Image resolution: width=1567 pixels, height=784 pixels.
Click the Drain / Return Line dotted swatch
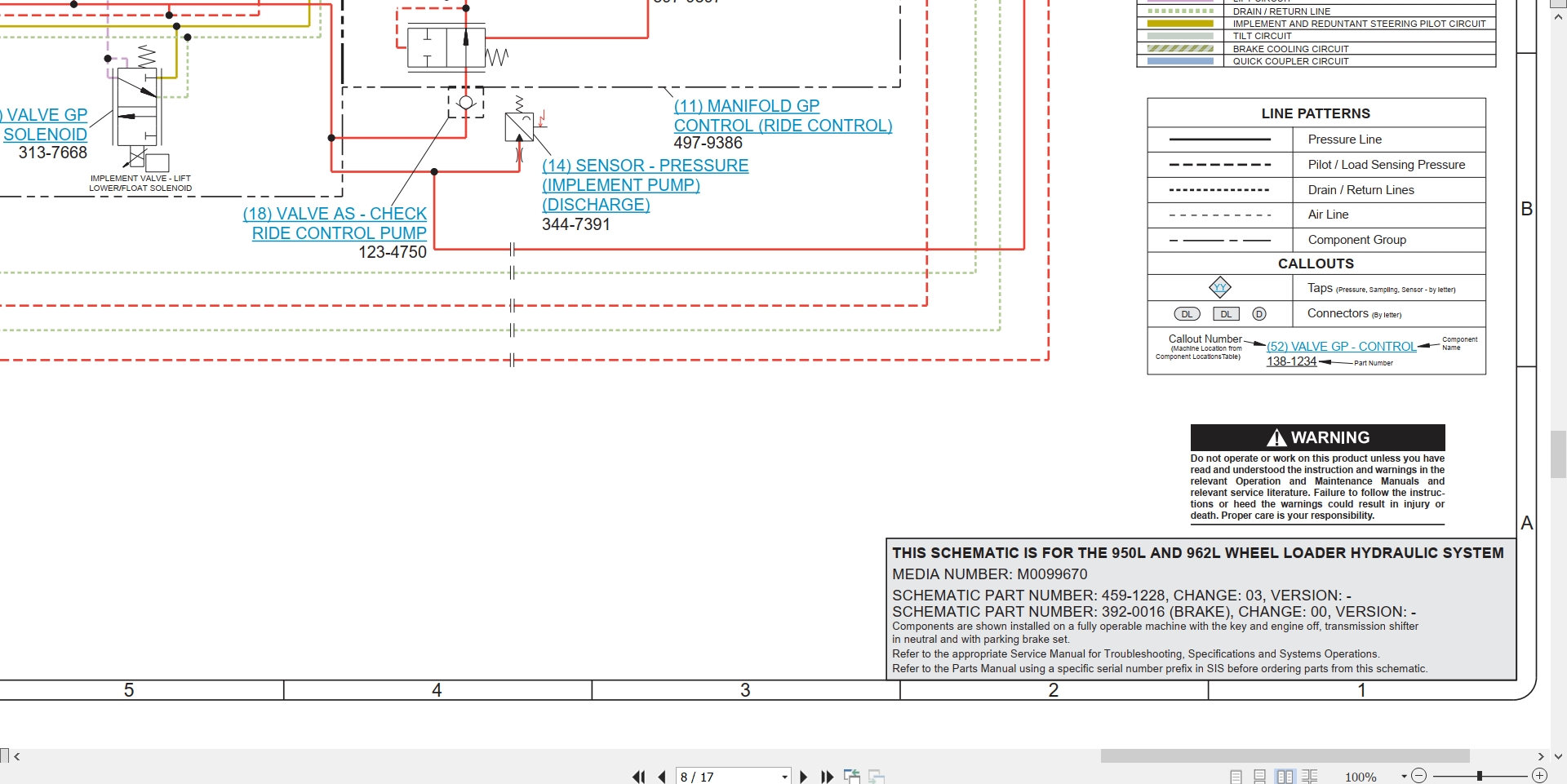pyautogui.click(x=1180, y=11)
